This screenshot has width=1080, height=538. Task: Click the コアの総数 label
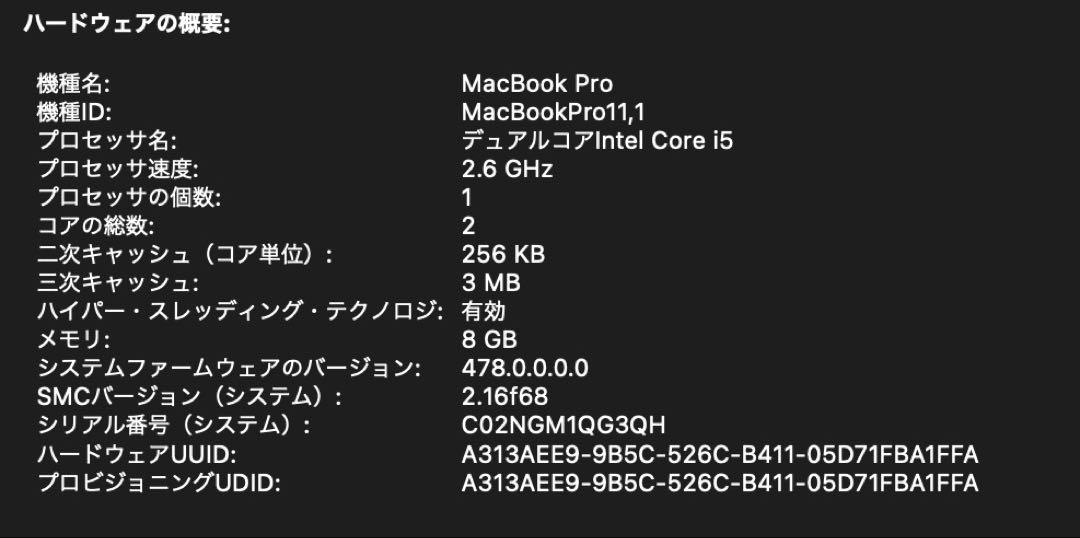coord(96,226)
